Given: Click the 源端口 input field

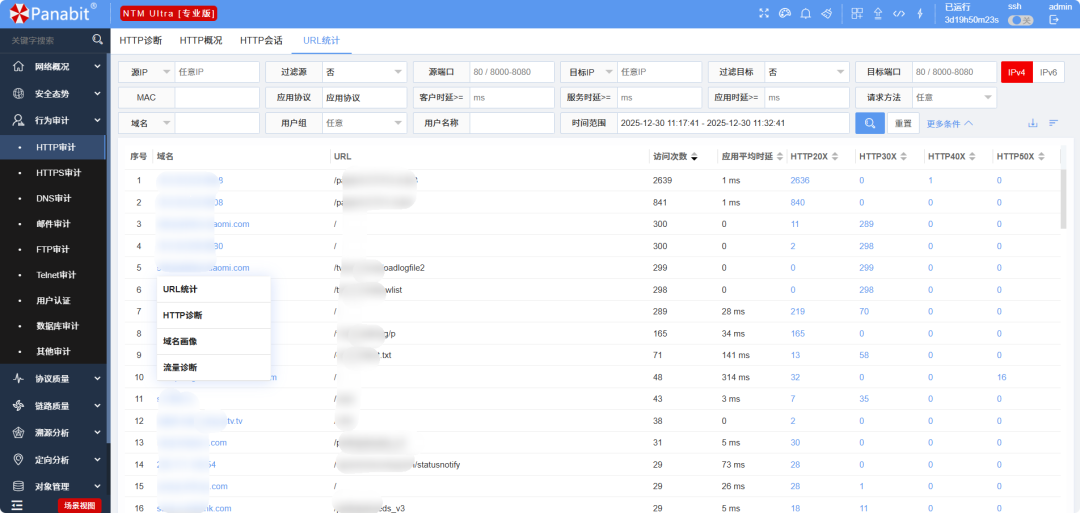Looking at the screenshot, I should (512, 72).
